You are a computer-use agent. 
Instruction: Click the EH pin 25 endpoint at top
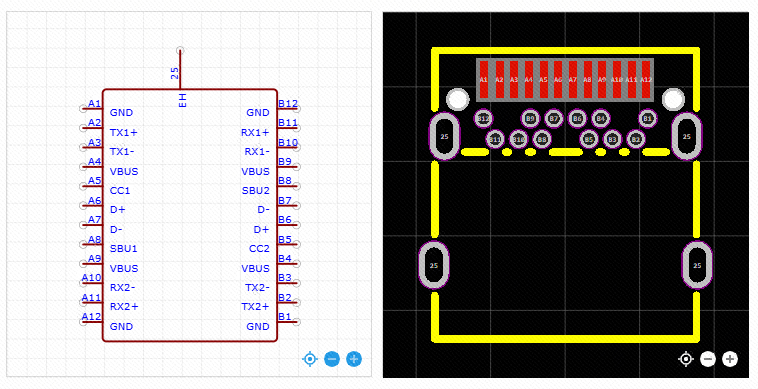pyautogui.click(x=180, y=50)
